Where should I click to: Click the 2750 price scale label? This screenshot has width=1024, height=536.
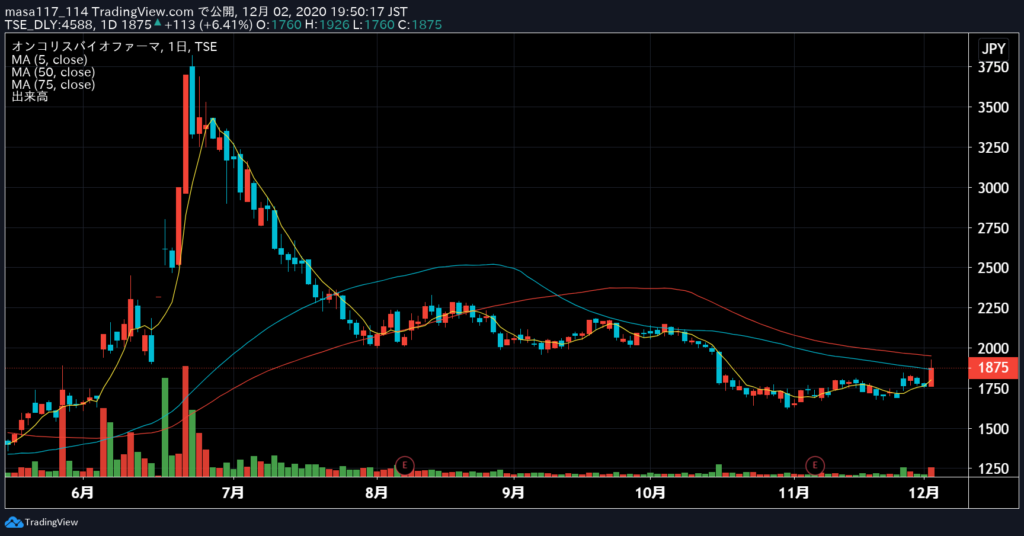(993, 228)
